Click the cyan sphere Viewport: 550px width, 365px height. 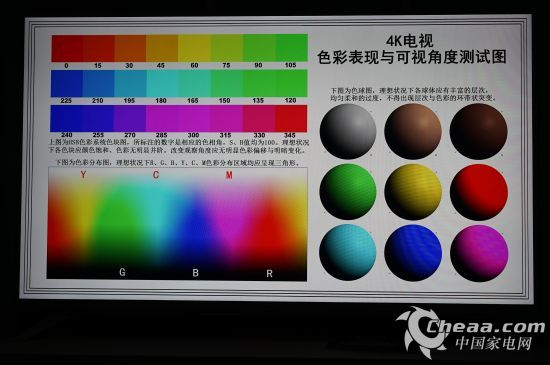click(348, 252)
